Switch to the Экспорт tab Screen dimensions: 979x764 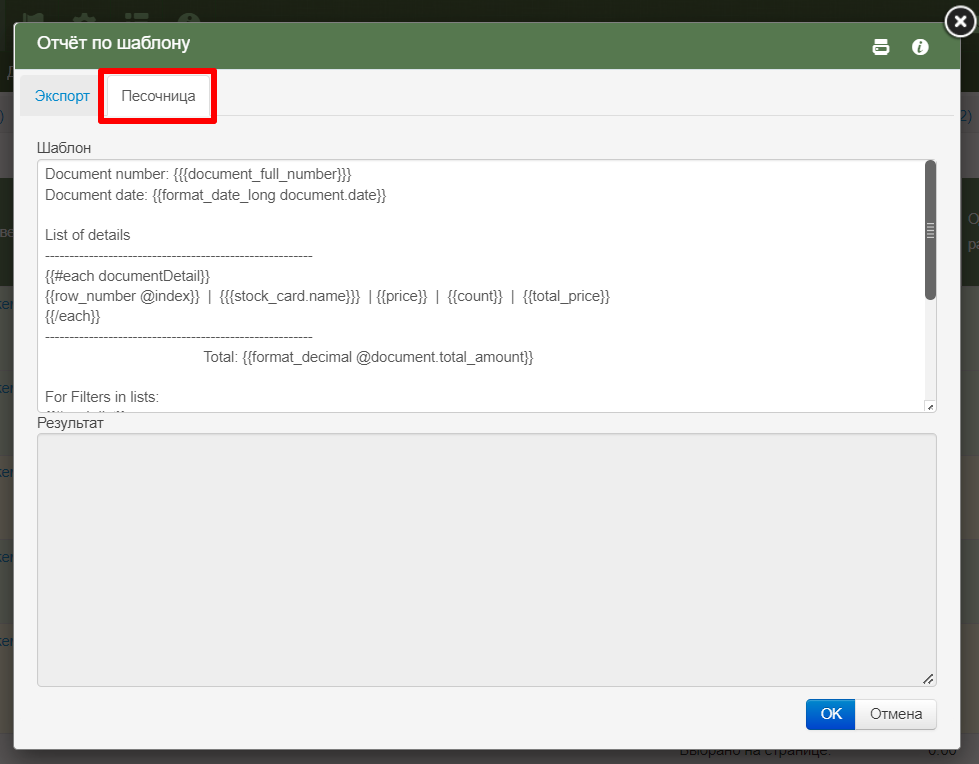pyautogui.click(x=62, y=96)
